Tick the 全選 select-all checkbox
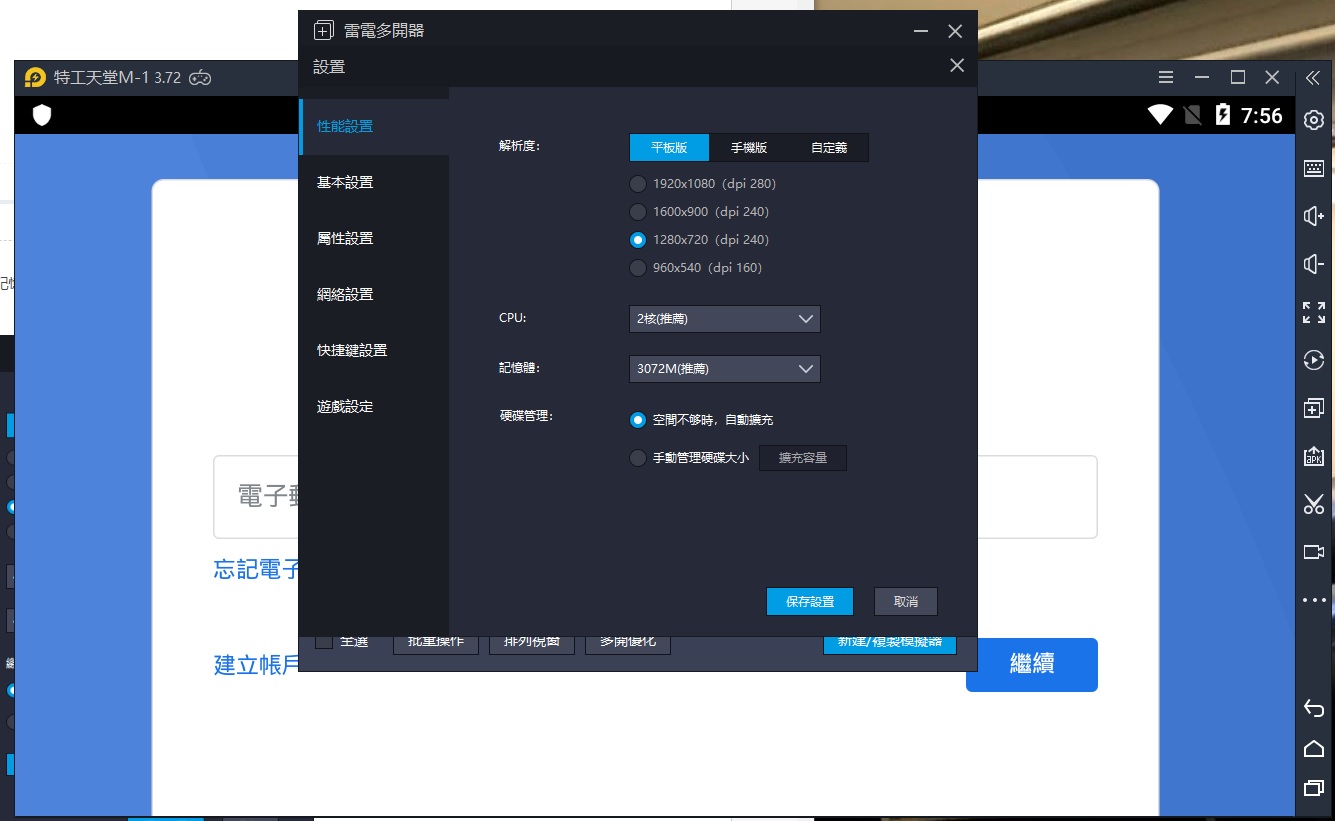Viewport: 1335px width, 821px height. tap(323, 640)
